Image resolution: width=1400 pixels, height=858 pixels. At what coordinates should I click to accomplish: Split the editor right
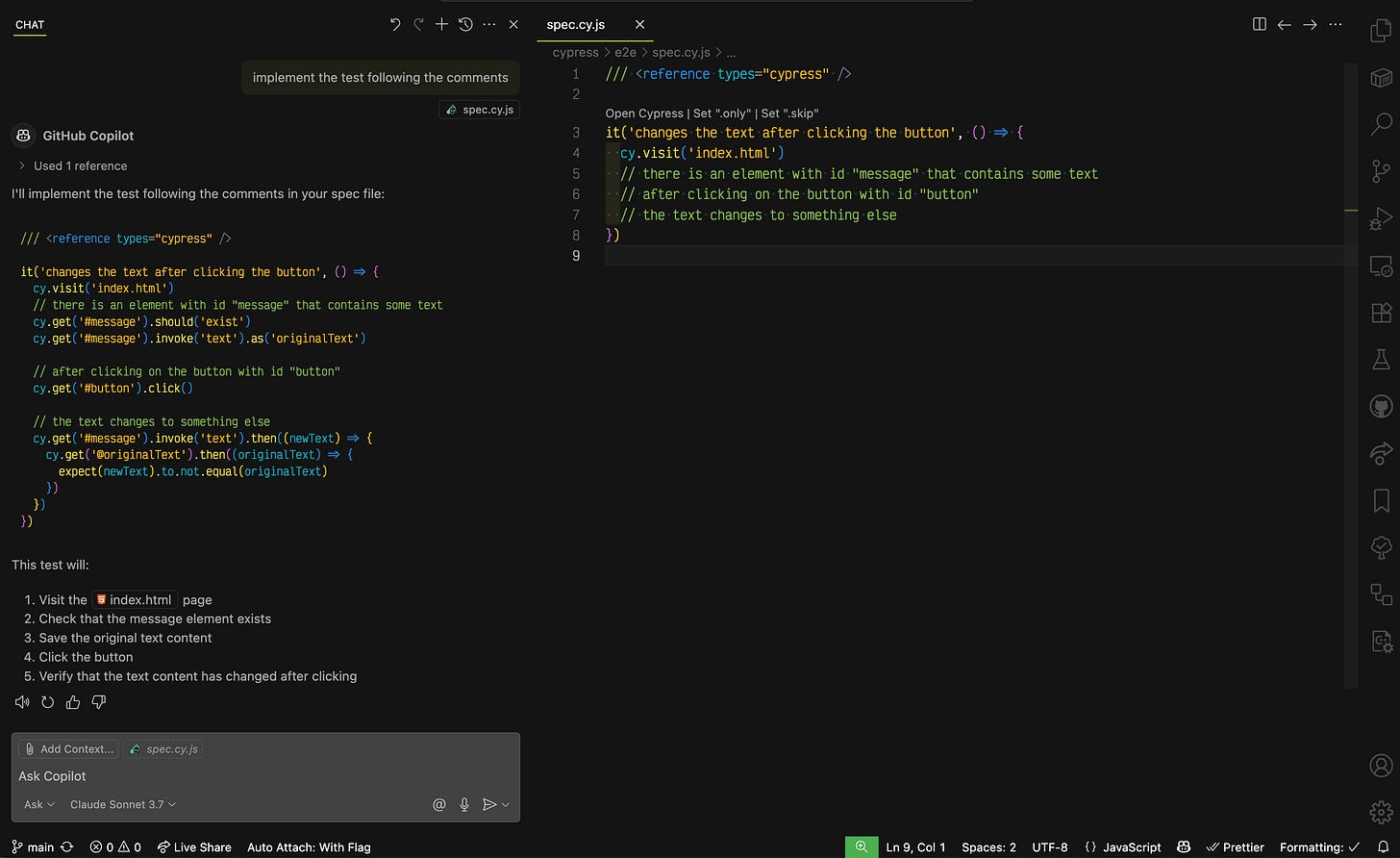point(1260,25)
